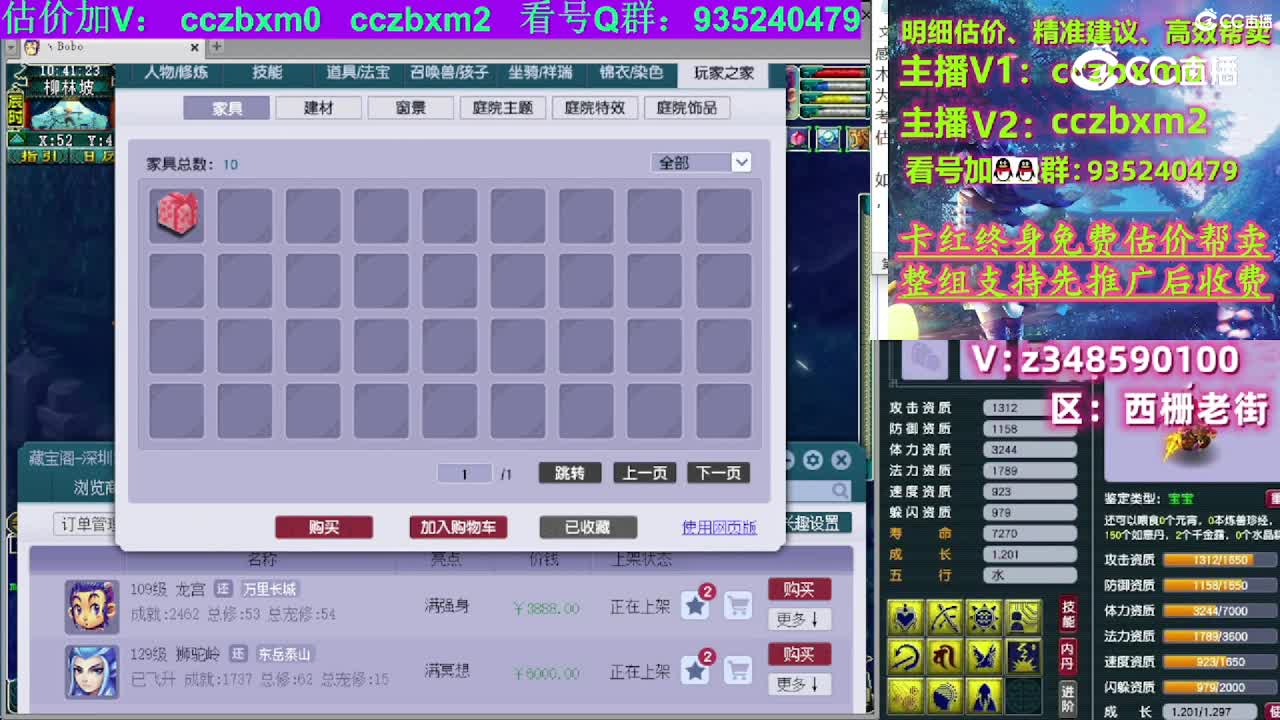This screenshot has width=1280, height=720.
Task: Click the sun wheel skill icon
Action: pyautogui.click(x=984, y=617)
